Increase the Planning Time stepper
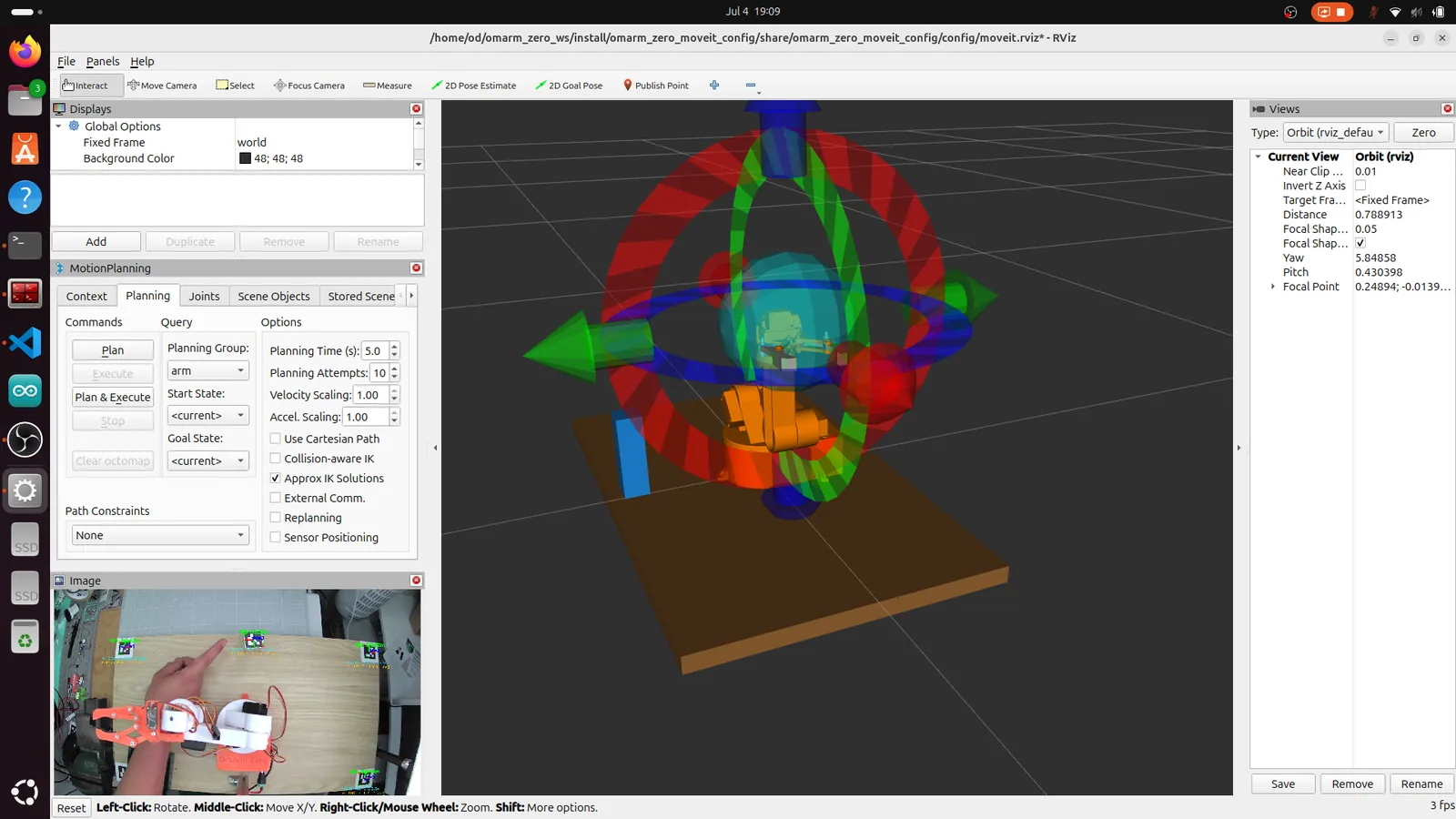Image resolution: width=1456 pixels, height=819 pixels. (394, 347)
